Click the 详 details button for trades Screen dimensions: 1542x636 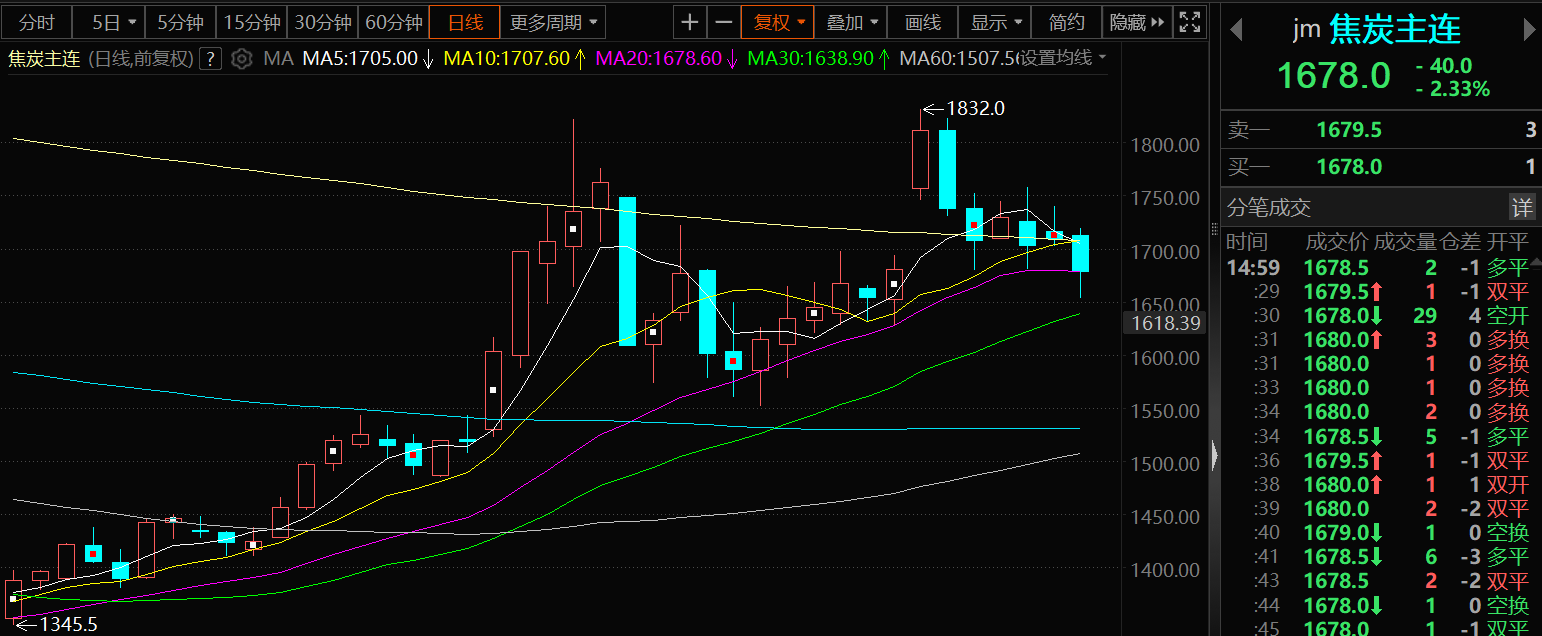(1521, 208)
